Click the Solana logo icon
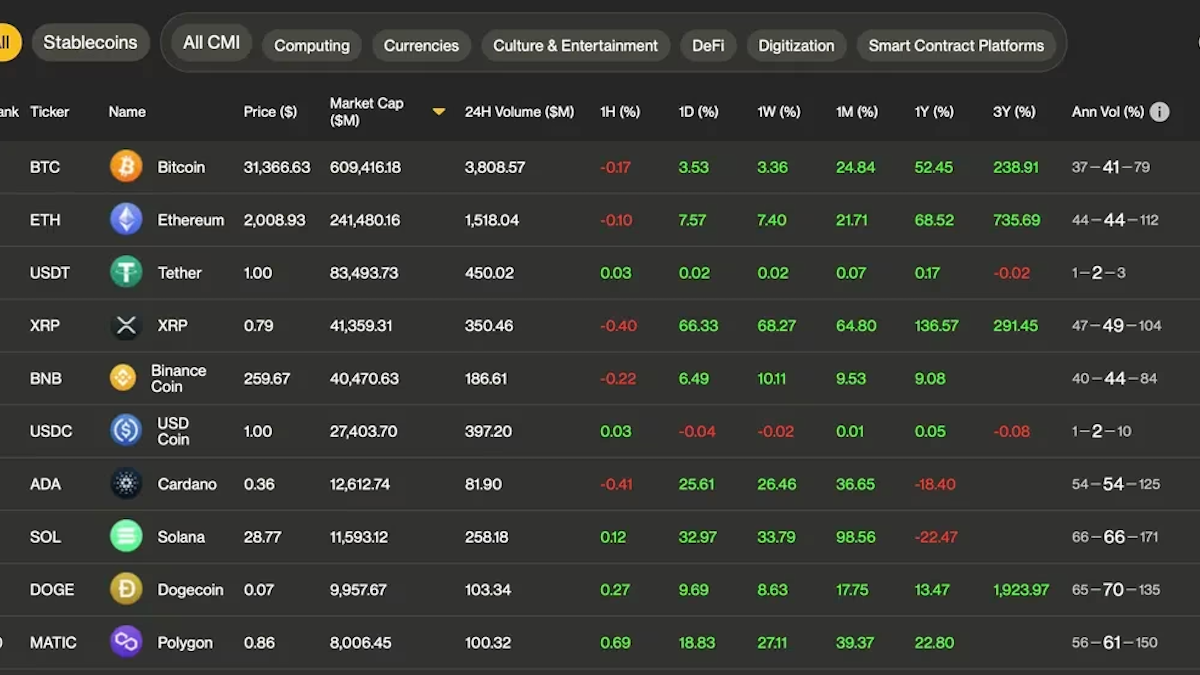Viewport: 1200px width, 675px height. tap(126, 536)
